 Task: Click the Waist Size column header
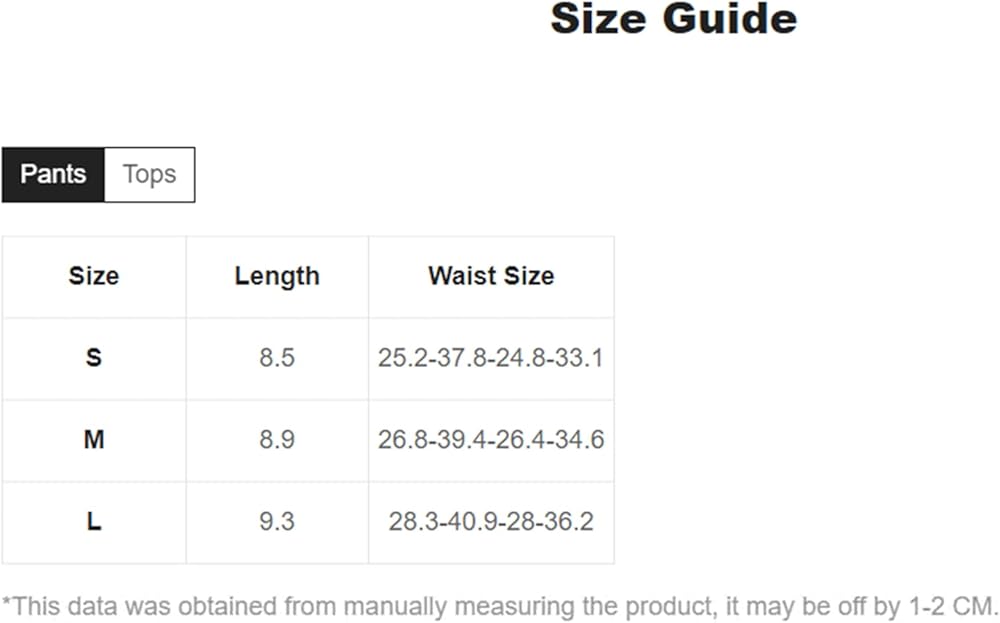491,276
